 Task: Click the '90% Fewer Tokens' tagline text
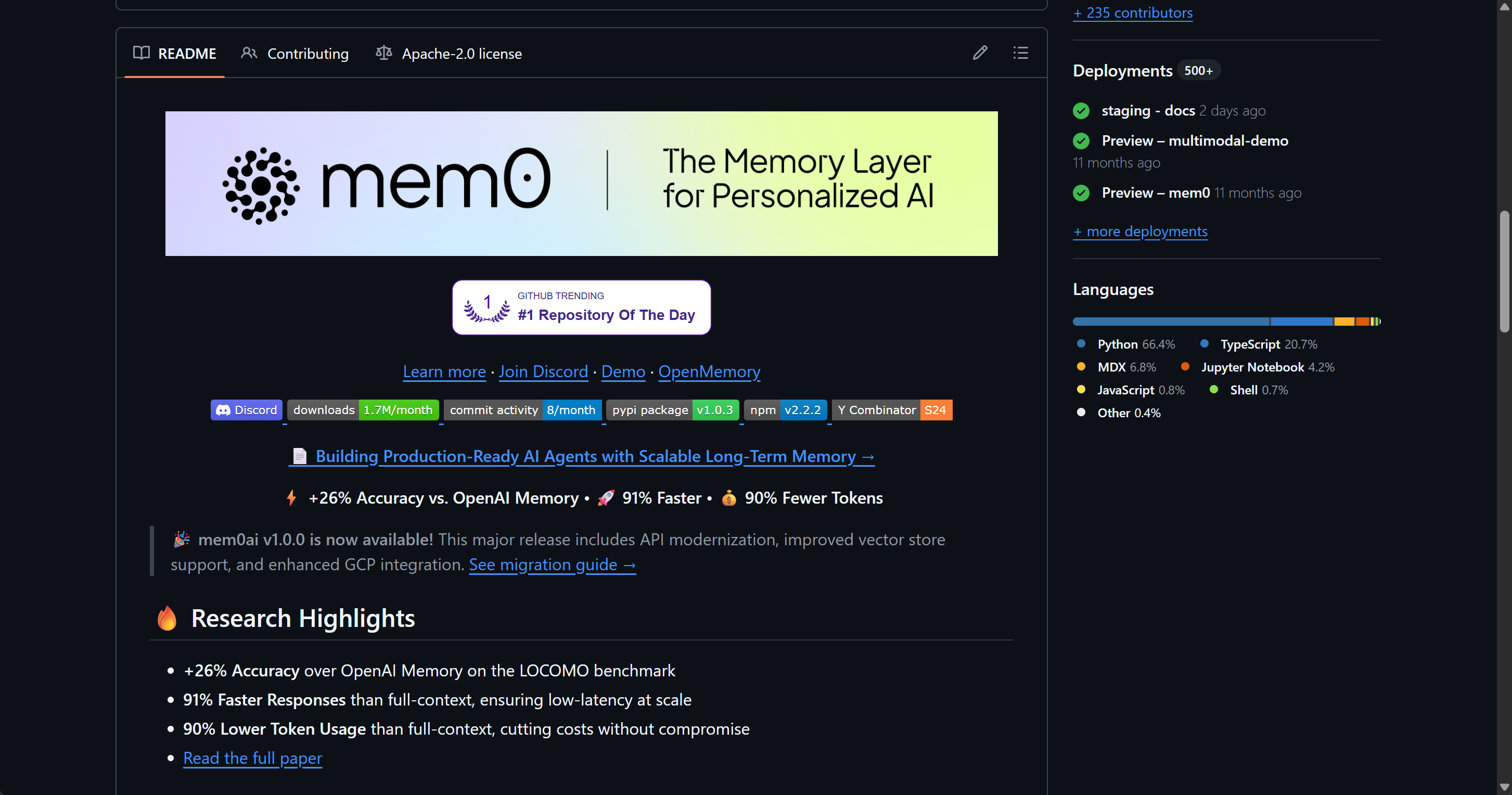(x=814, y=498)
